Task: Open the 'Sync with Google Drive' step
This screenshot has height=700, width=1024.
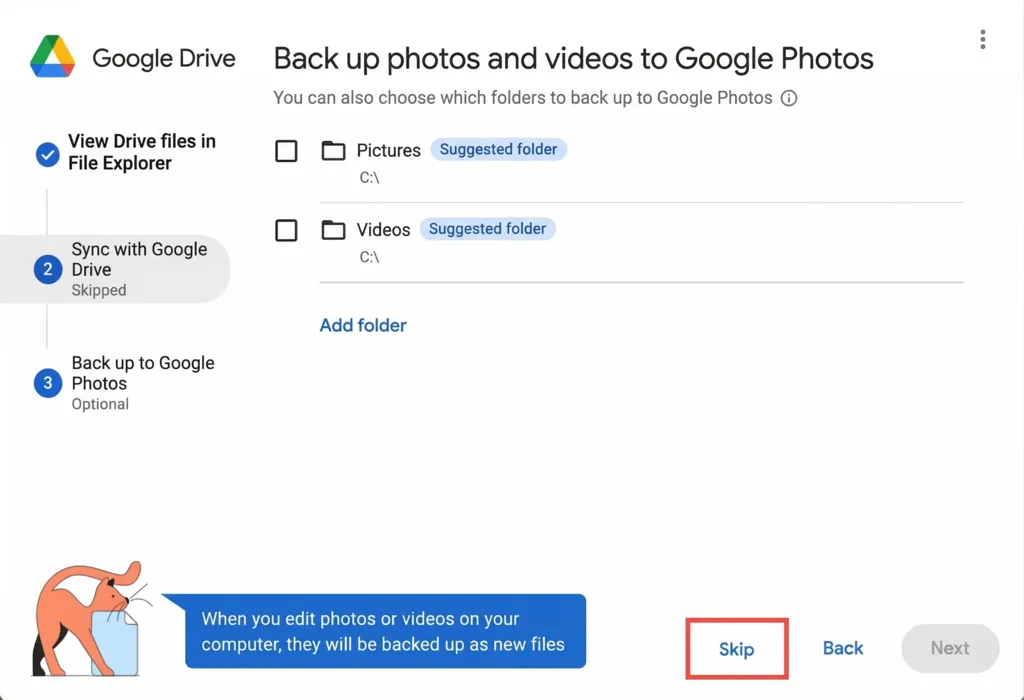Action: (x=138, y=260)
